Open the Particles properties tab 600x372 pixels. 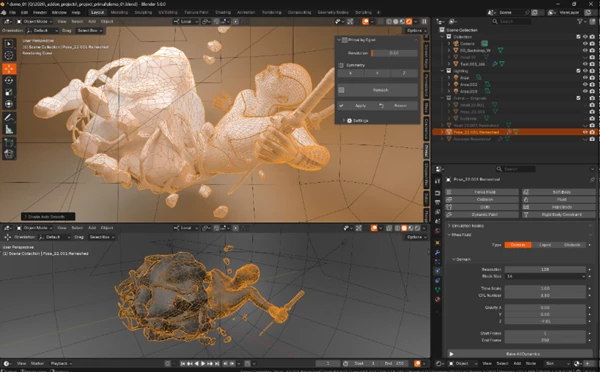437,262
